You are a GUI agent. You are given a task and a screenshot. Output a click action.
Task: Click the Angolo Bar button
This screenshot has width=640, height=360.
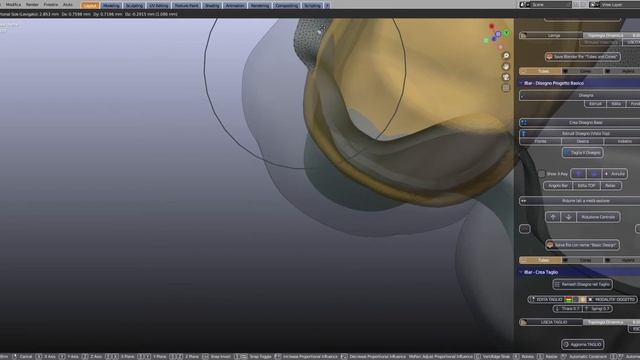558,186
